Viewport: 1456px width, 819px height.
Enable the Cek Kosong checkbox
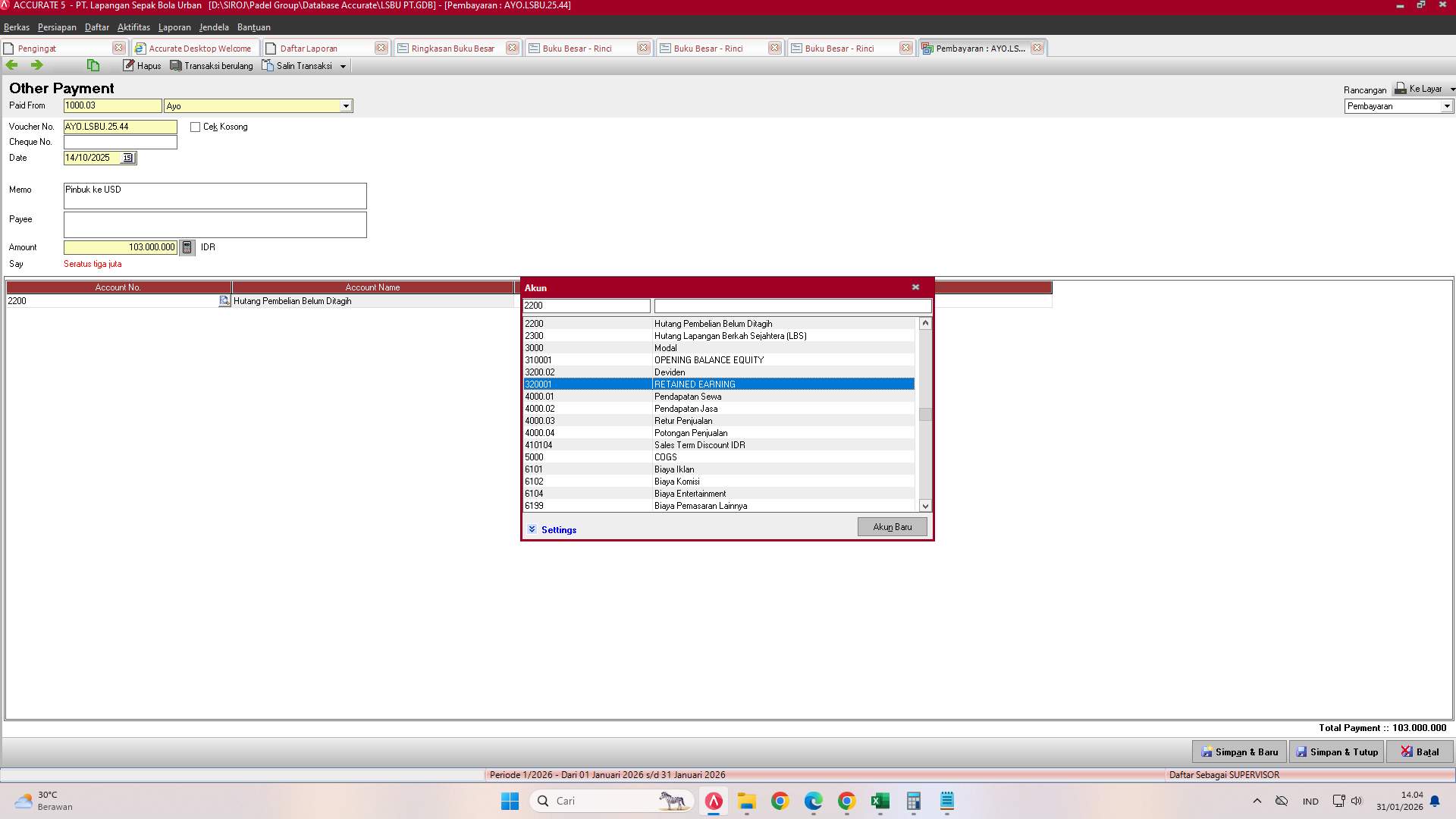click(194, 127)
